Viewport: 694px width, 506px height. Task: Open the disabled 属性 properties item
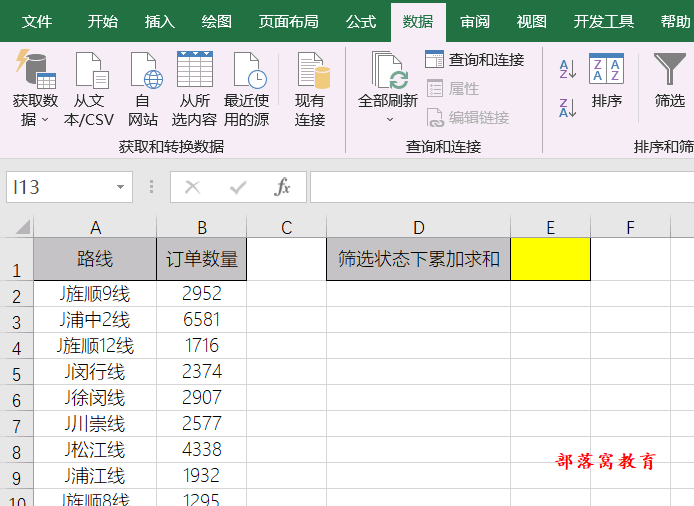(453, 89)
